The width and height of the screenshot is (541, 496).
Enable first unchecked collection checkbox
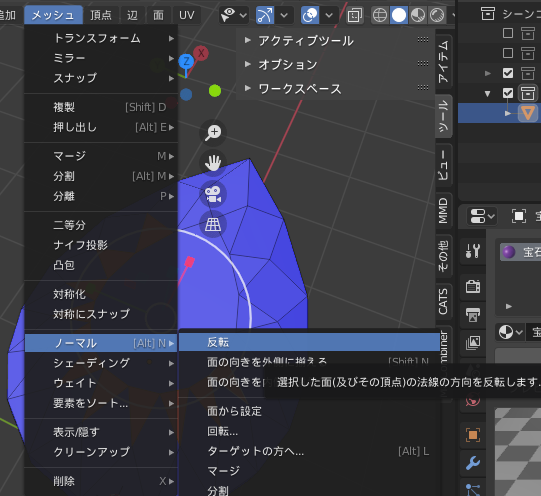(x=508, y=33)
